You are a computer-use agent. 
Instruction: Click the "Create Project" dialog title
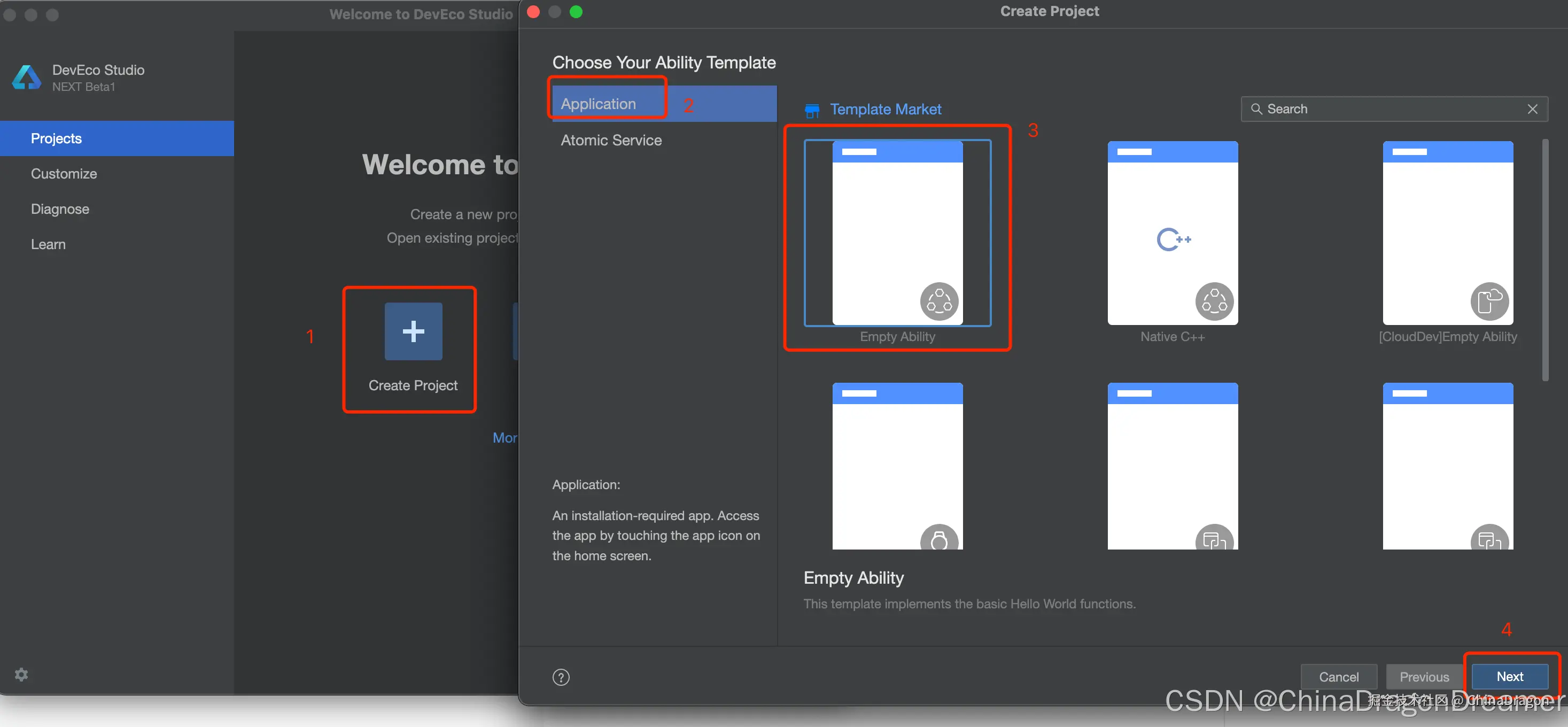coord(1050,11)
